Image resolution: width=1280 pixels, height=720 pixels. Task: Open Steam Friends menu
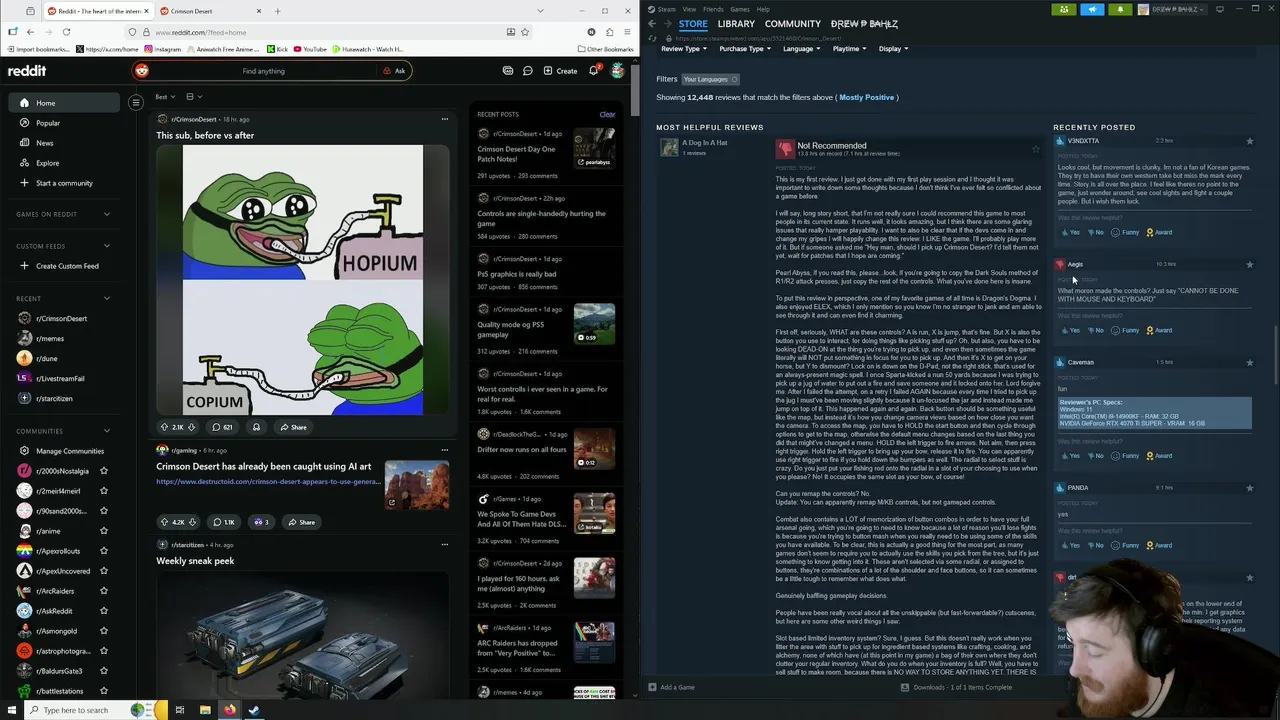click(x=713, y=9)
